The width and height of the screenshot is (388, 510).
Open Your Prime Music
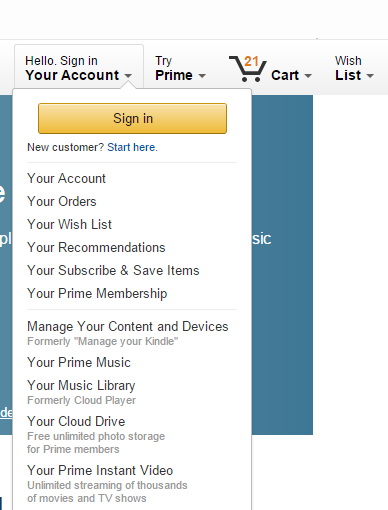(79, 363)
